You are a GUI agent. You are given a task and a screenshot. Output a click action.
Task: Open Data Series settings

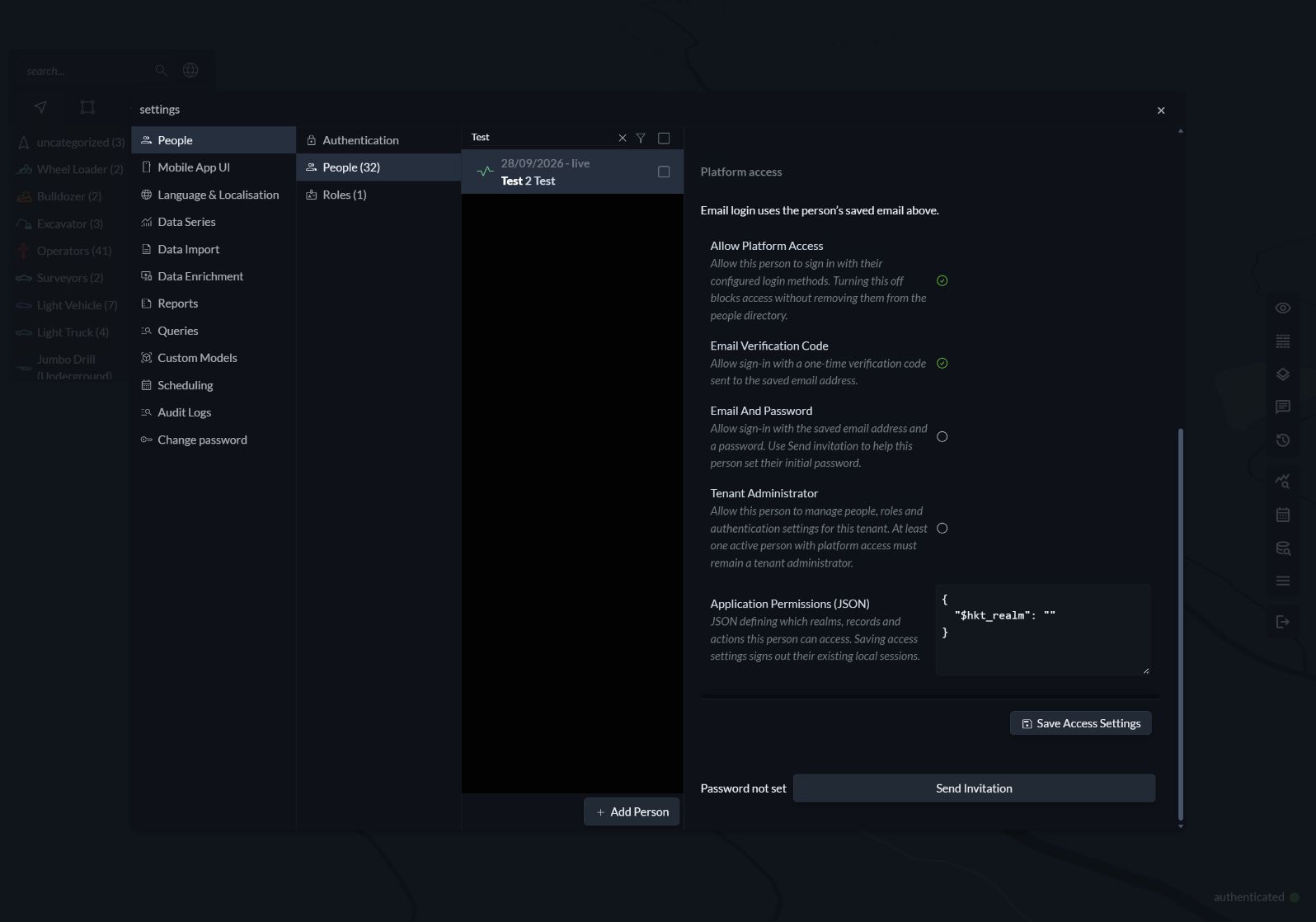coord(214,222)
